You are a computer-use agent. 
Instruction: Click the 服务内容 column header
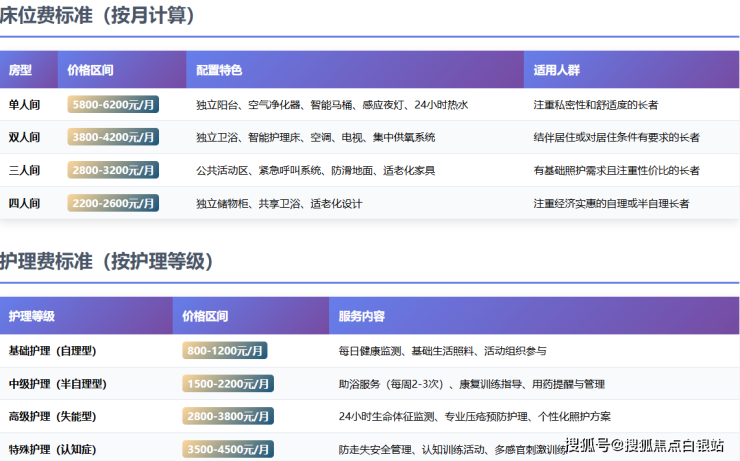(361, 317)
